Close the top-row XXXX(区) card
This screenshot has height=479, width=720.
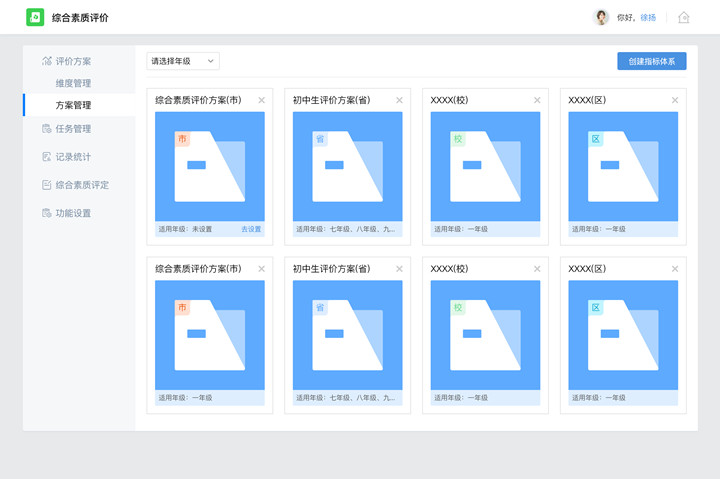click(675, 100)
